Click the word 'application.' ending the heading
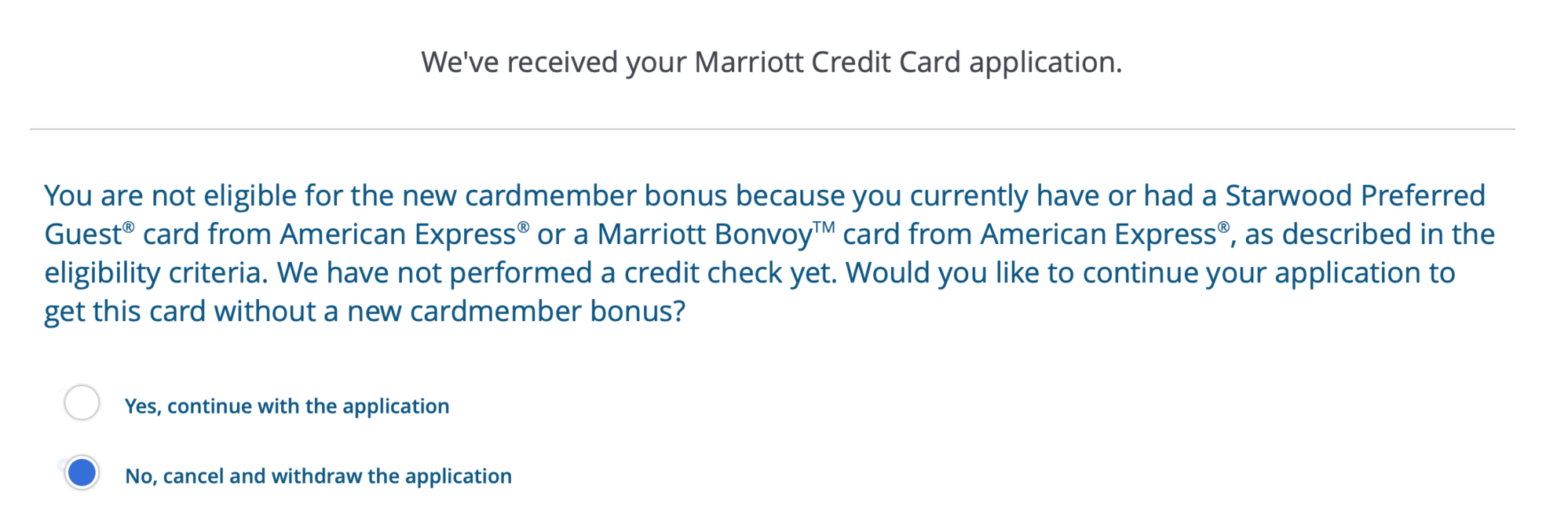This screenshot has width=1568, height=521. coord(1046,63)
